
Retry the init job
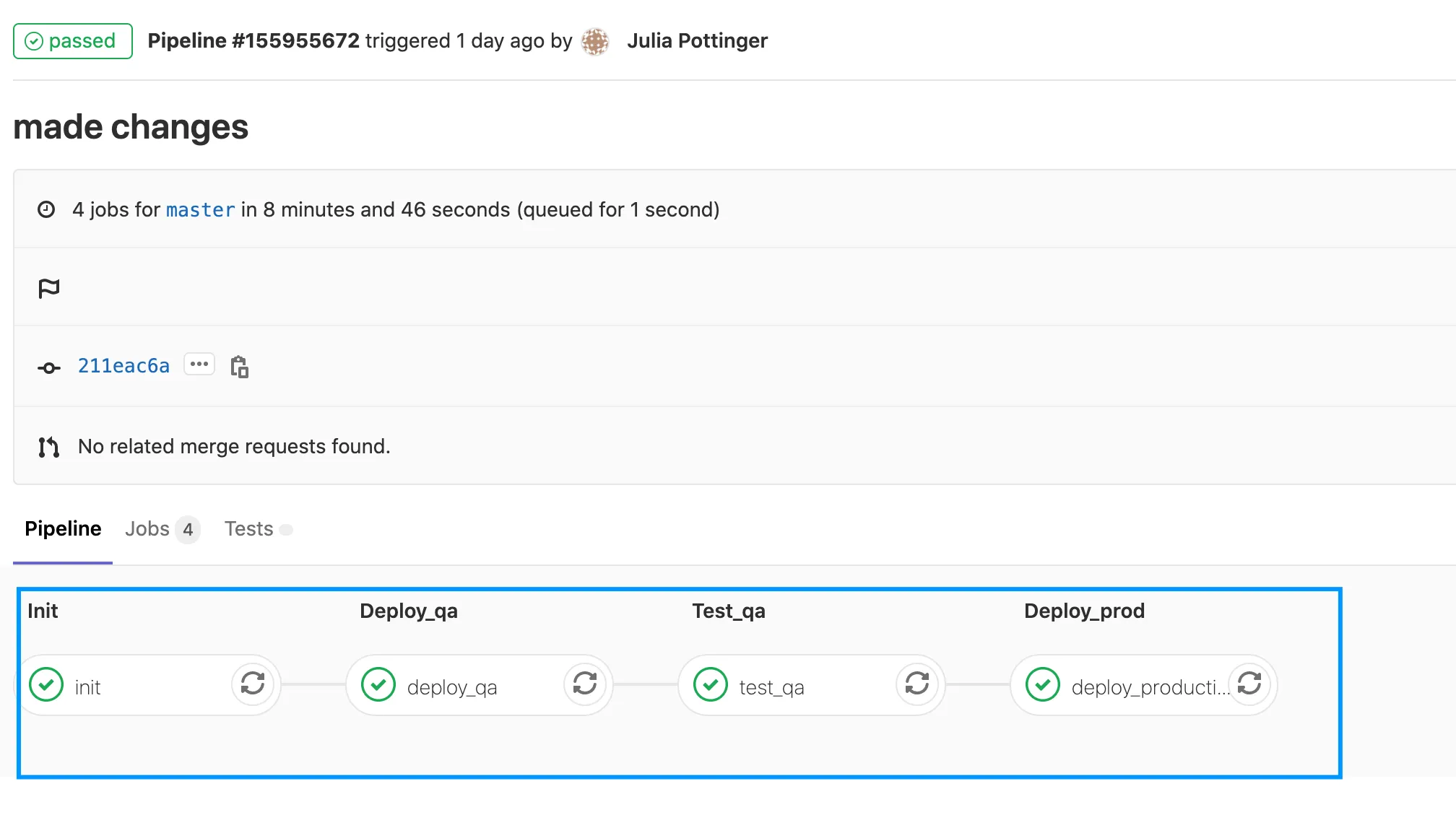tap(253, 684)
